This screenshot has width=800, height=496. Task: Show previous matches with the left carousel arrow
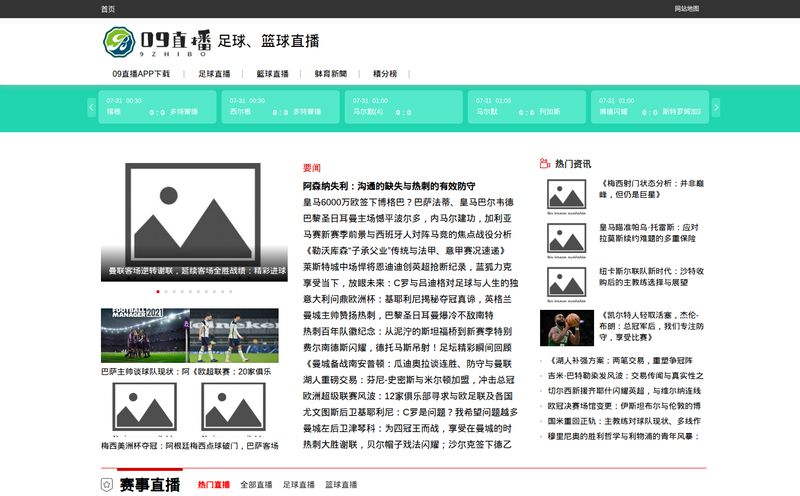click(91, 107)
